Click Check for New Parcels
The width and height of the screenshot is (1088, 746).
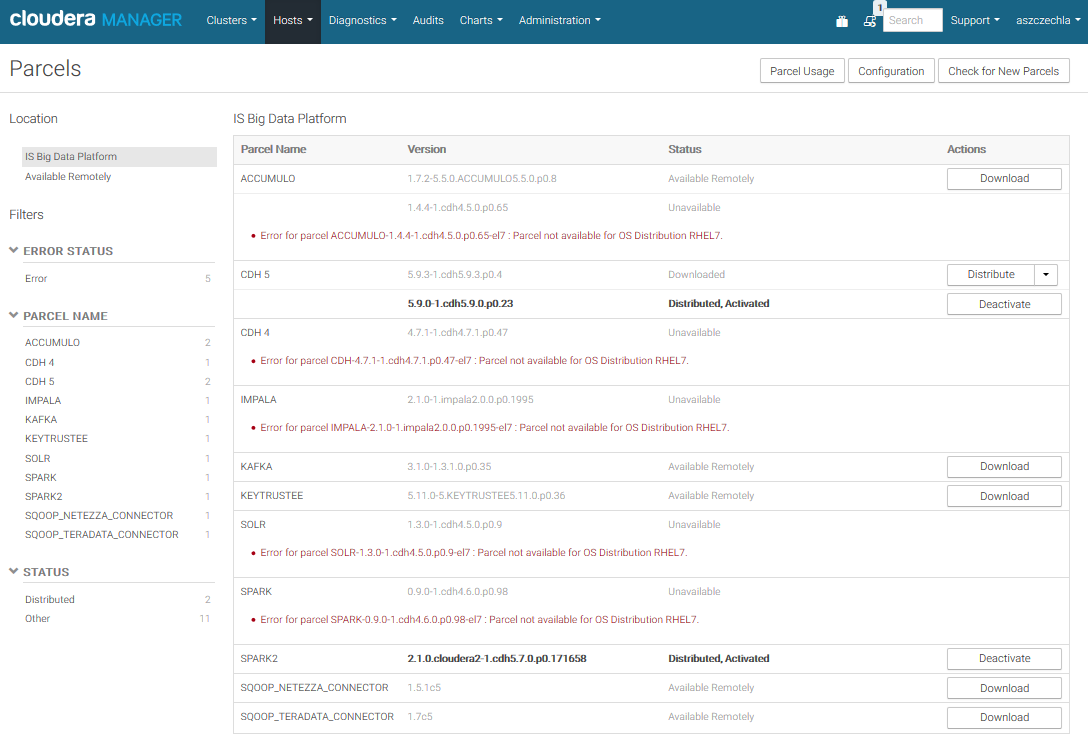pos(1003,70)
